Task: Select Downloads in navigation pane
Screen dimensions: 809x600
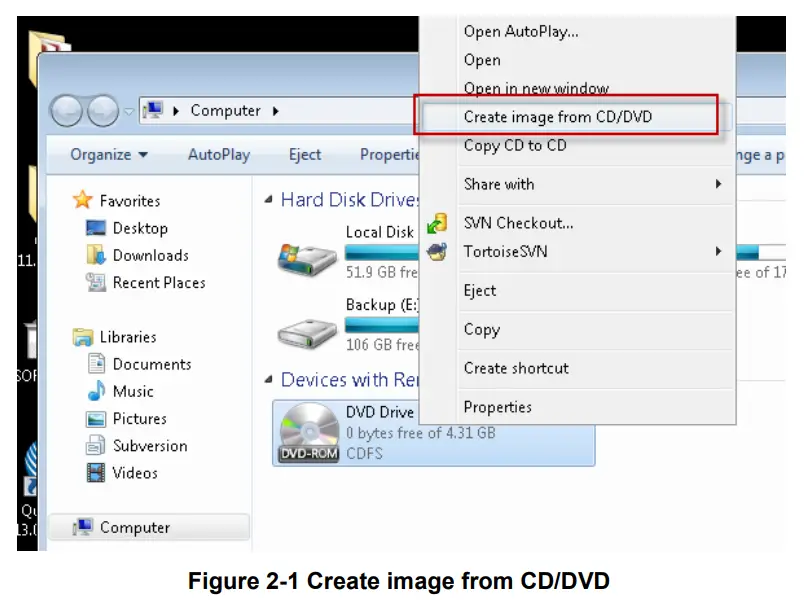Action: [151, 255]
